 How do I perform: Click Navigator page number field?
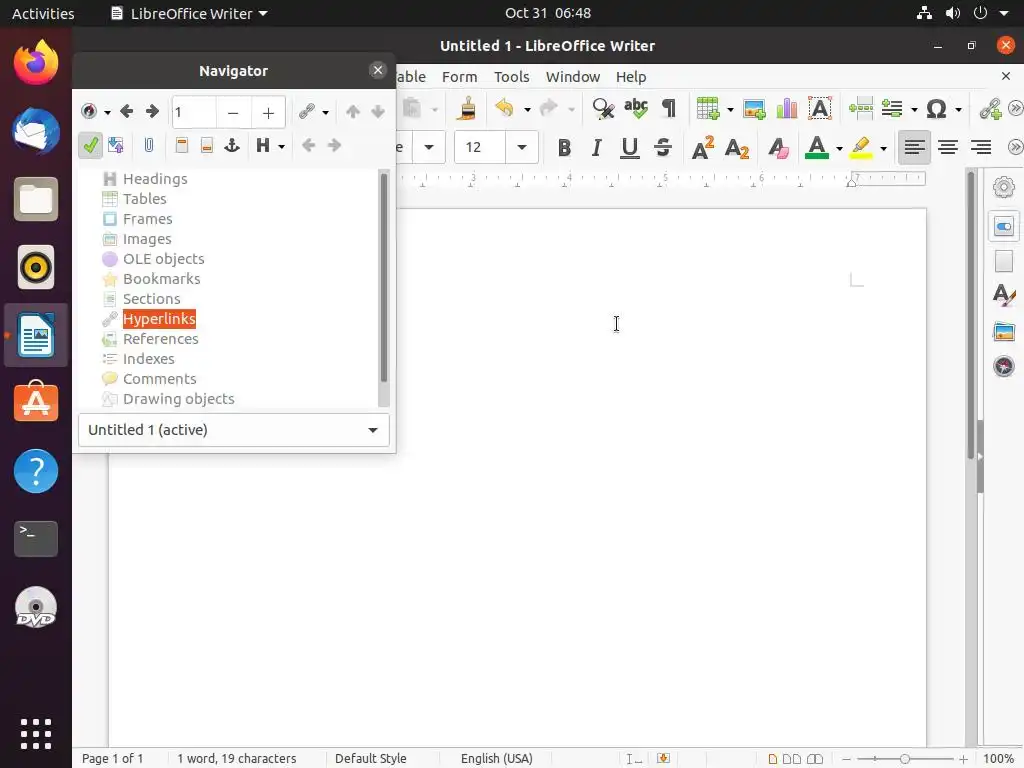(x=194, y=112)
